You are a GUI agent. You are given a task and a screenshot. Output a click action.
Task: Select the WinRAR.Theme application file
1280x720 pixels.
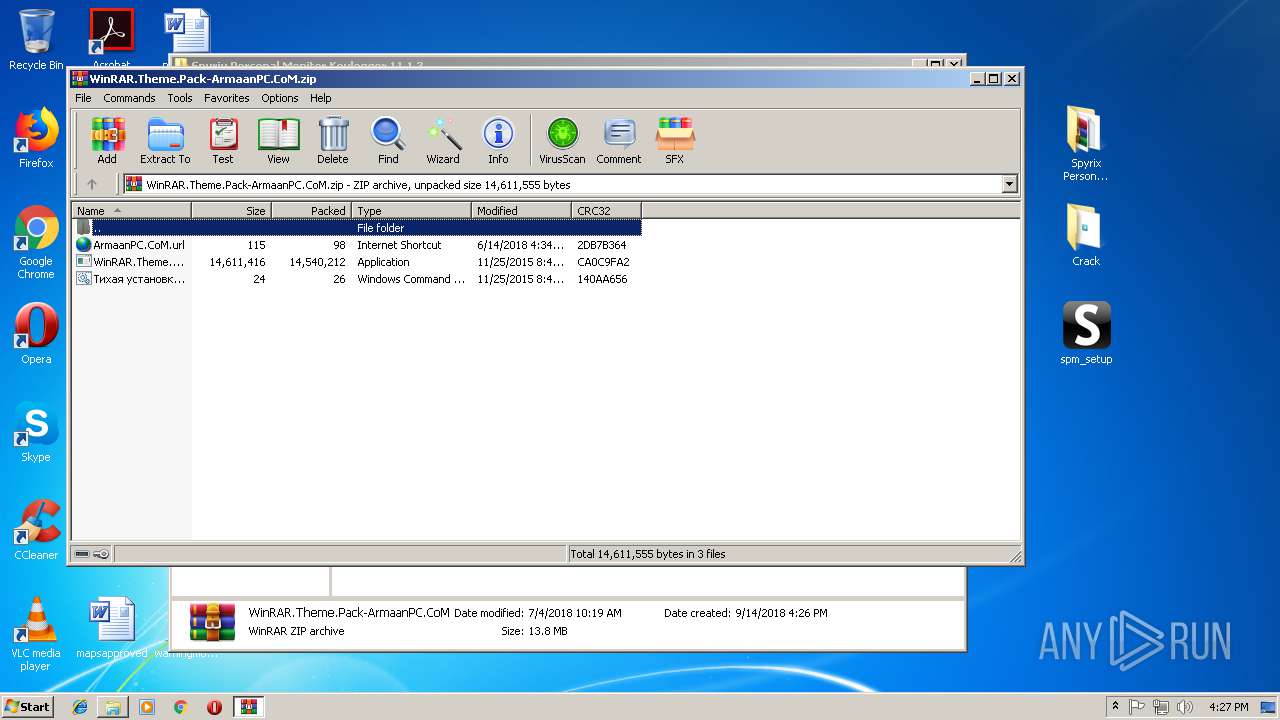point(131,262)
